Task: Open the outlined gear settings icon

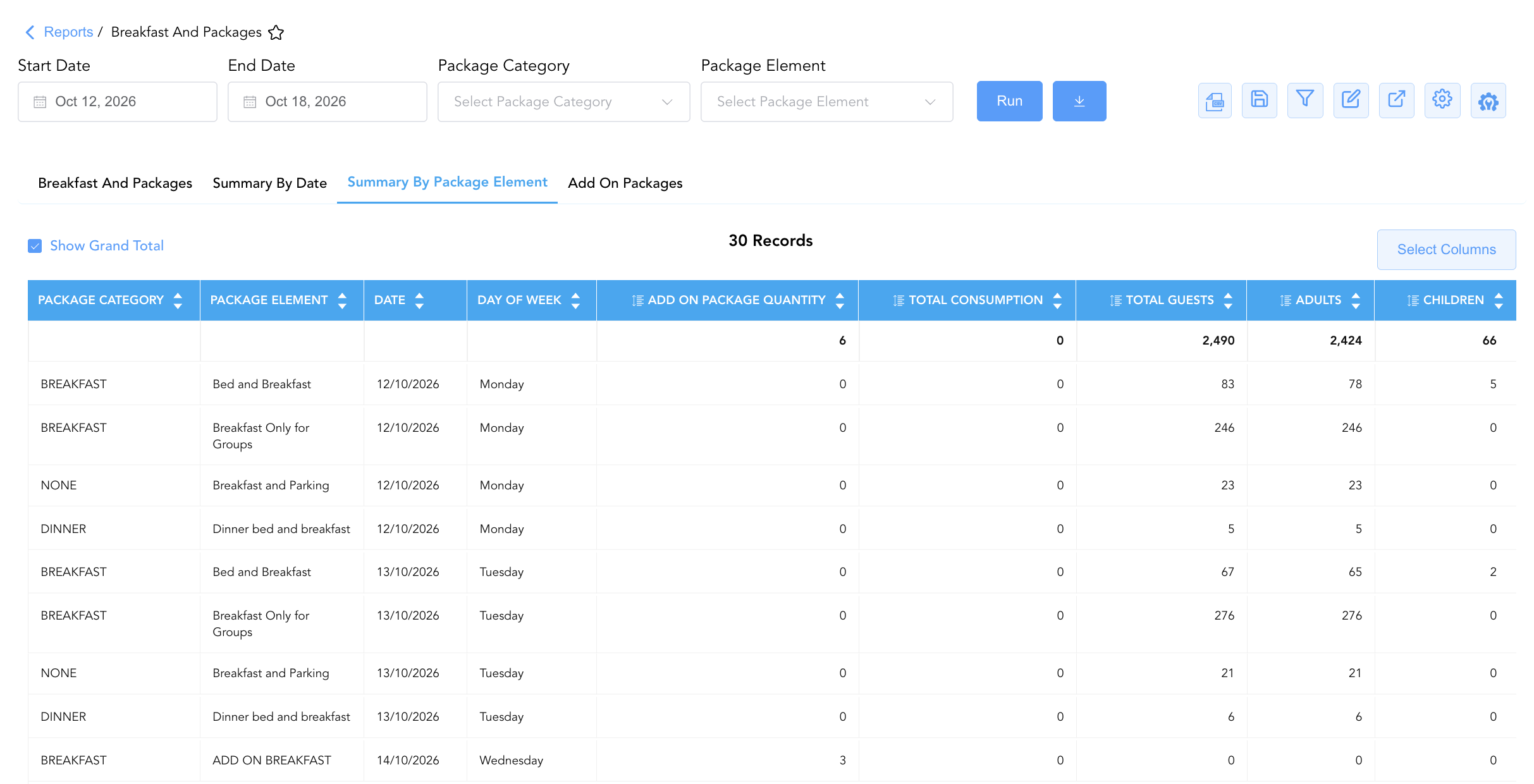Action: pos(1442,101)
